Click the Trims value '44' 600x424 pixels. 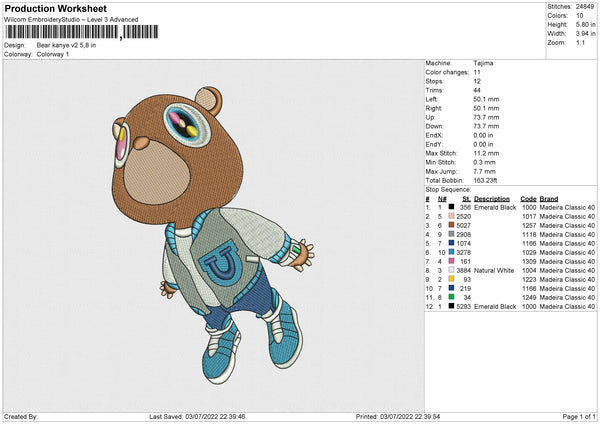pos(477,90)
